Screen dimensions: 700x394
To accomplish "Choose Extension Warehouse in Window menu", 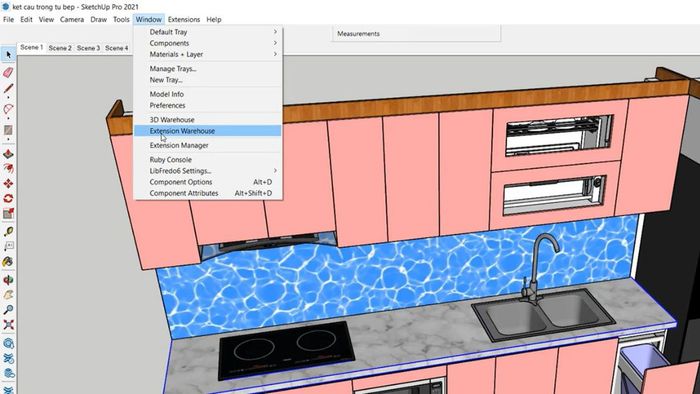I will pyautogui.click(x=208, y=131).
